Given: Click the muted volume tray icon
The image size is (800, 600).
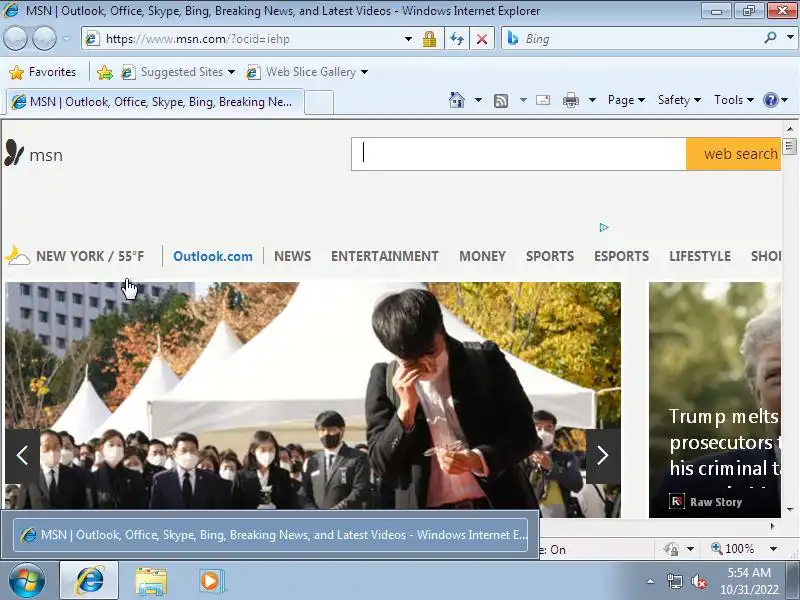Looking at the screenshot, I should (x=699, y=581).
